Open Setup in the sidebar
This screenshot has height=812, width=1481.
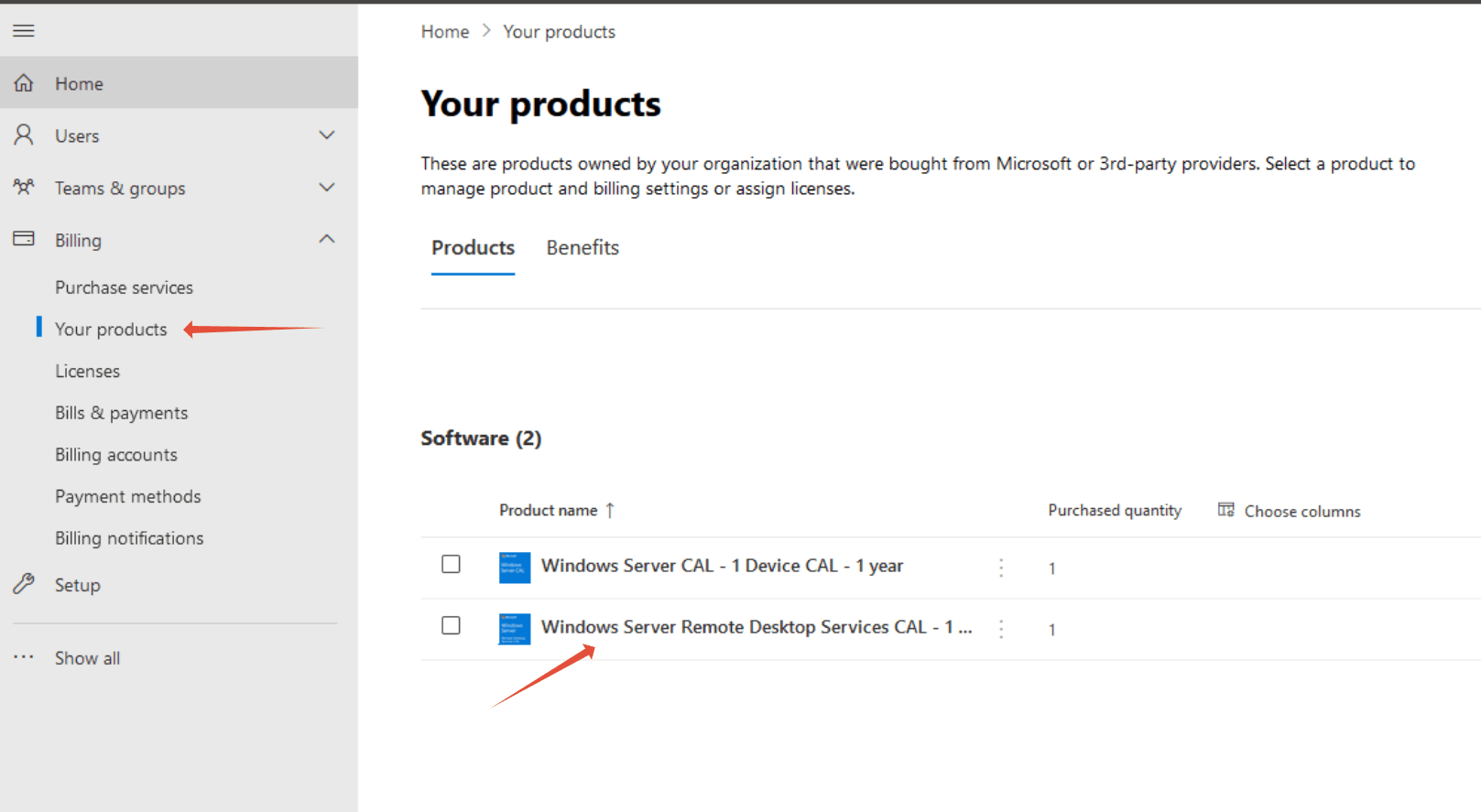(x=77, y=585)
